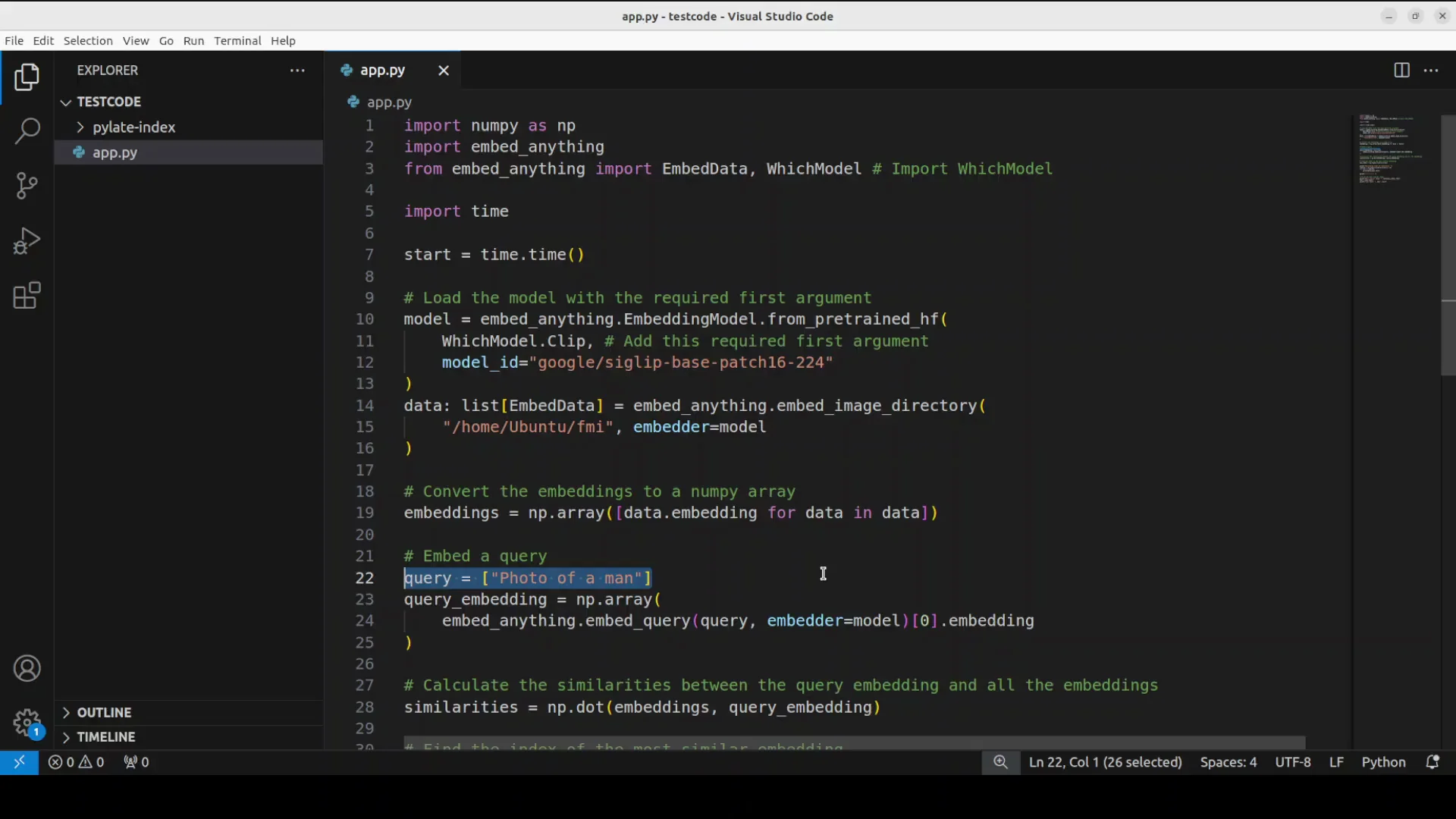Click the vertical editor scrollbar thumb
Viewport: 1456px width, 819px height.
[x=1448, y=246]
